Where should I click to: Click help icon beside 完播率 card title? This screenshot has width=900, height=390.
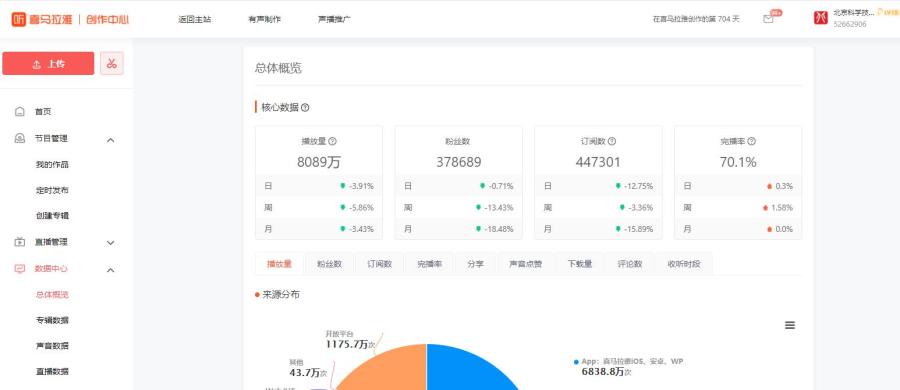click(751, 141)
